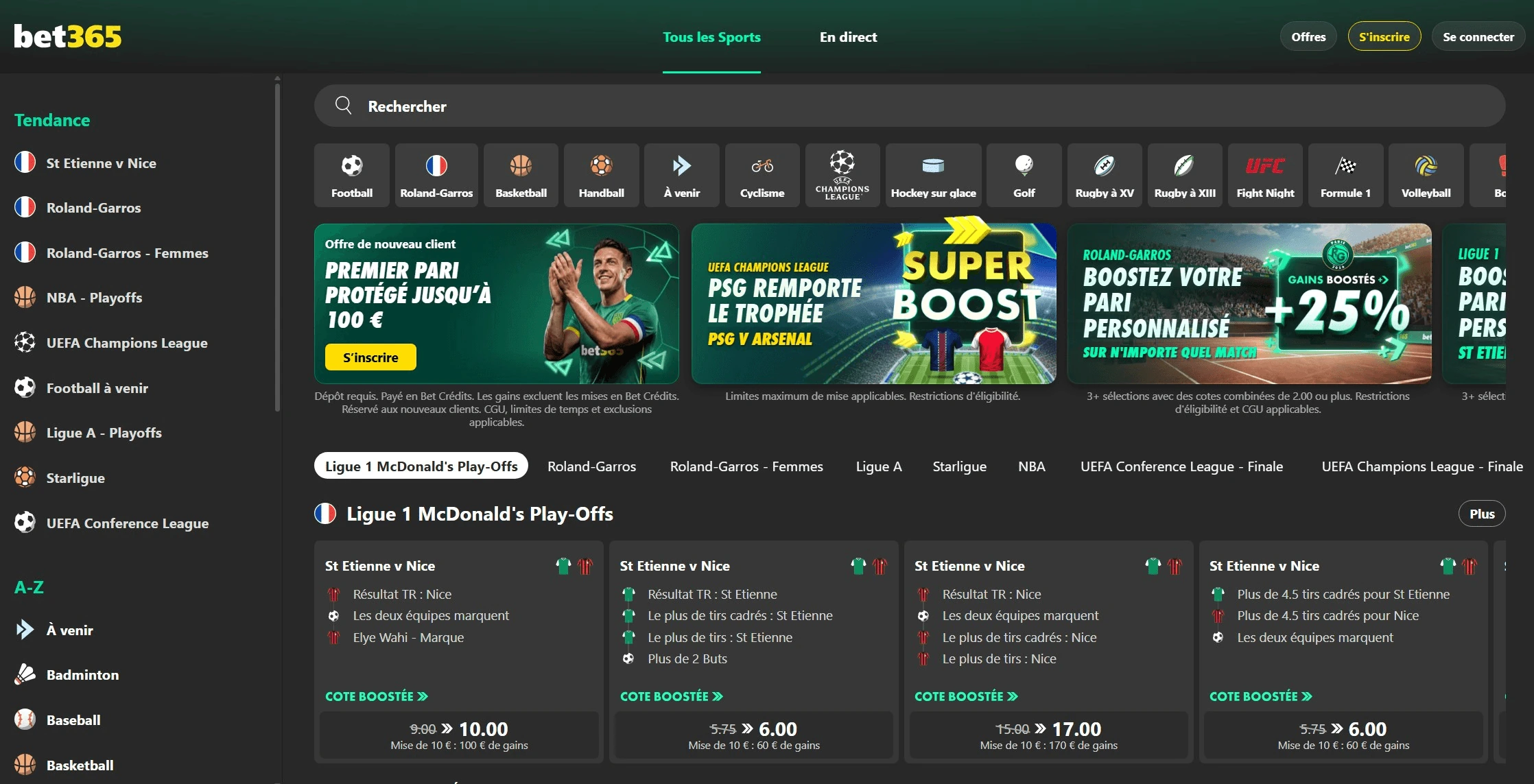Select the Rugby à XV tile
The image size is (1534, 784).
click(x=1105, y=175)
